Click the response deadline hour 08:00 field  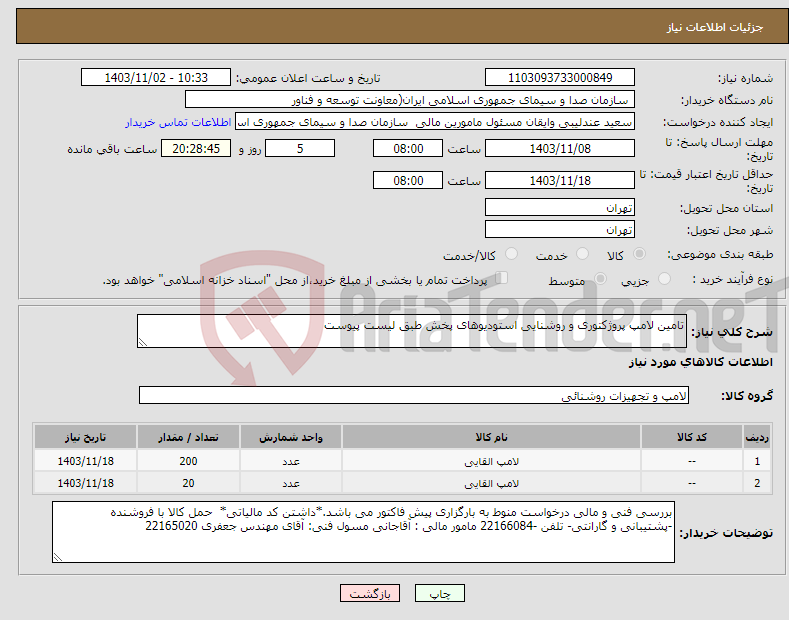tap(408, 148)
